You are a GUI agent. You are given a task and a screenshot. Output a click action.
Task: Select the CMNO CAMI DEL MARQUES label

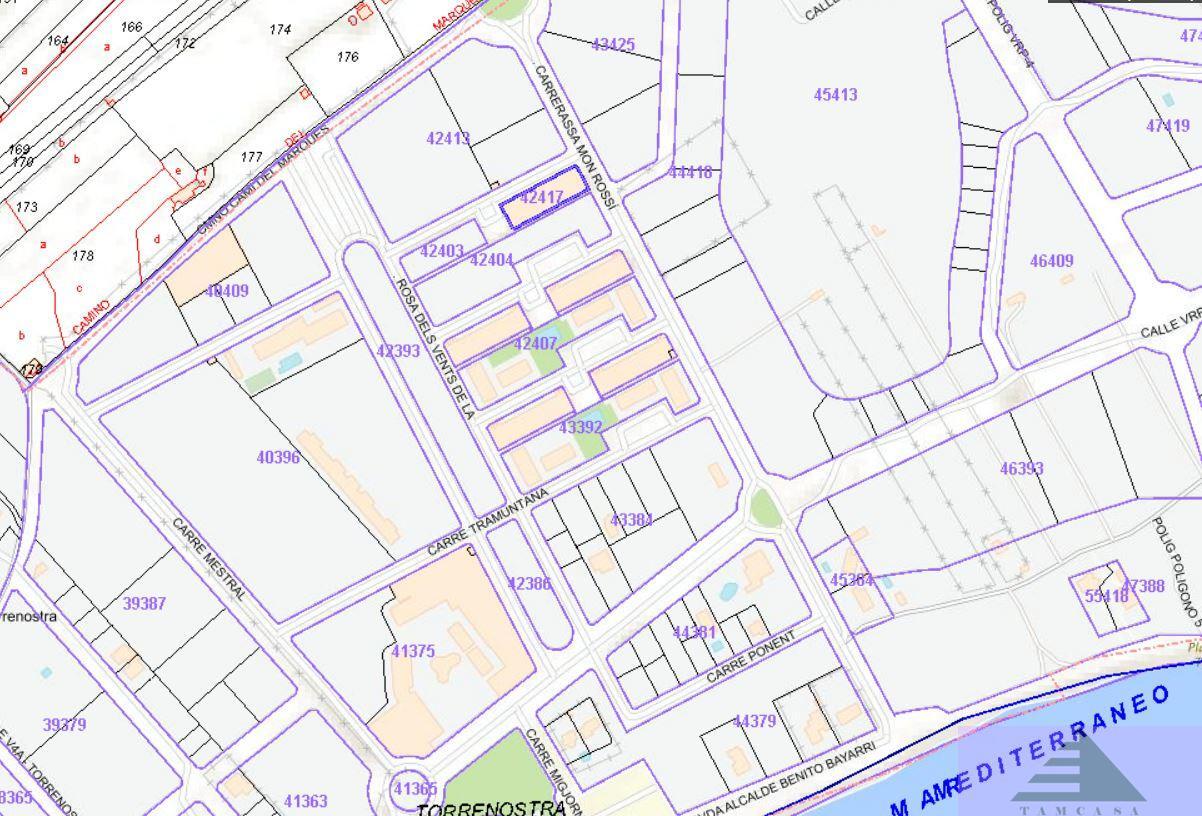(x=263, y=180)
